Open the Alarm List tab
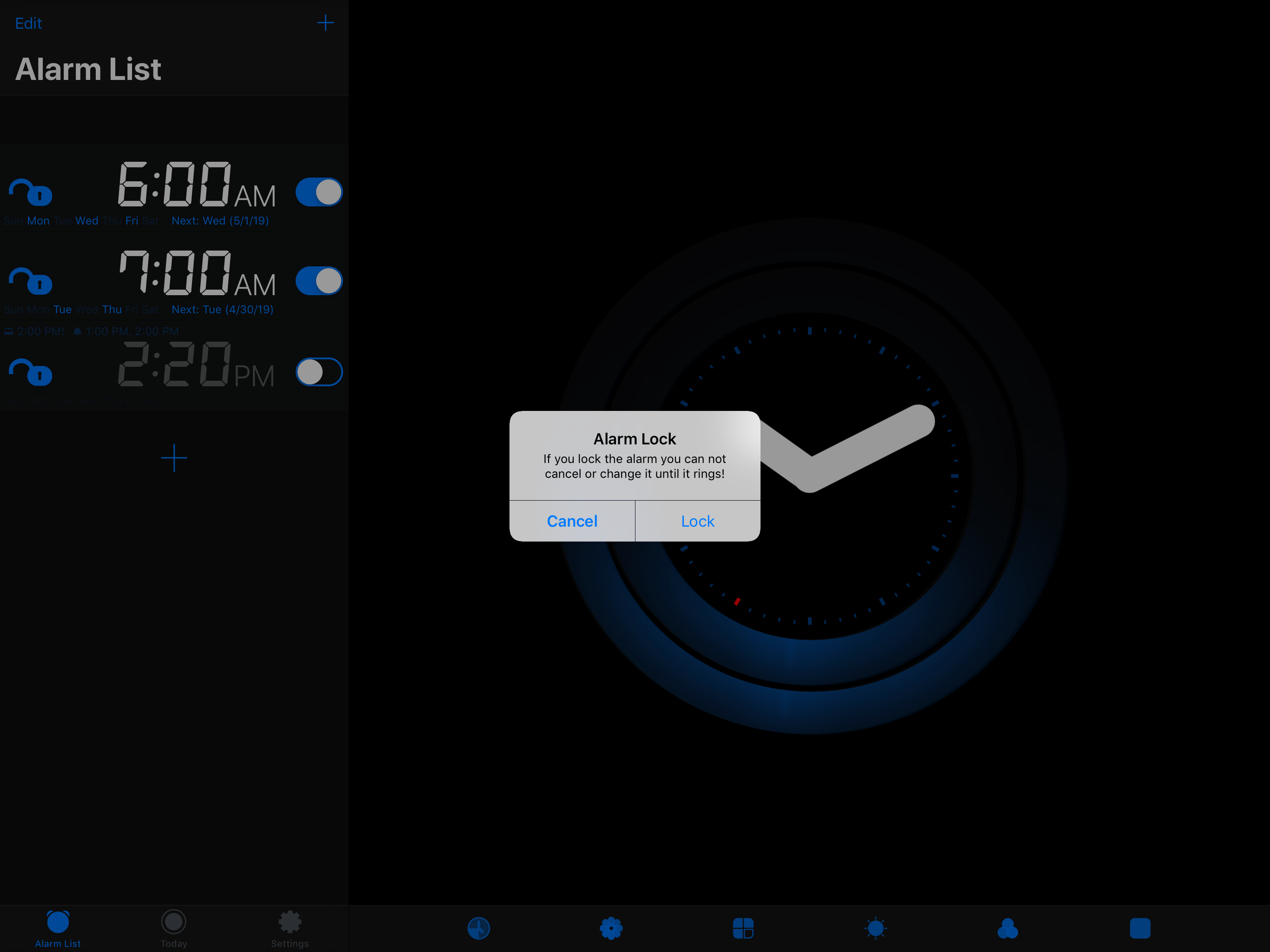 click(x=58, y=928)
